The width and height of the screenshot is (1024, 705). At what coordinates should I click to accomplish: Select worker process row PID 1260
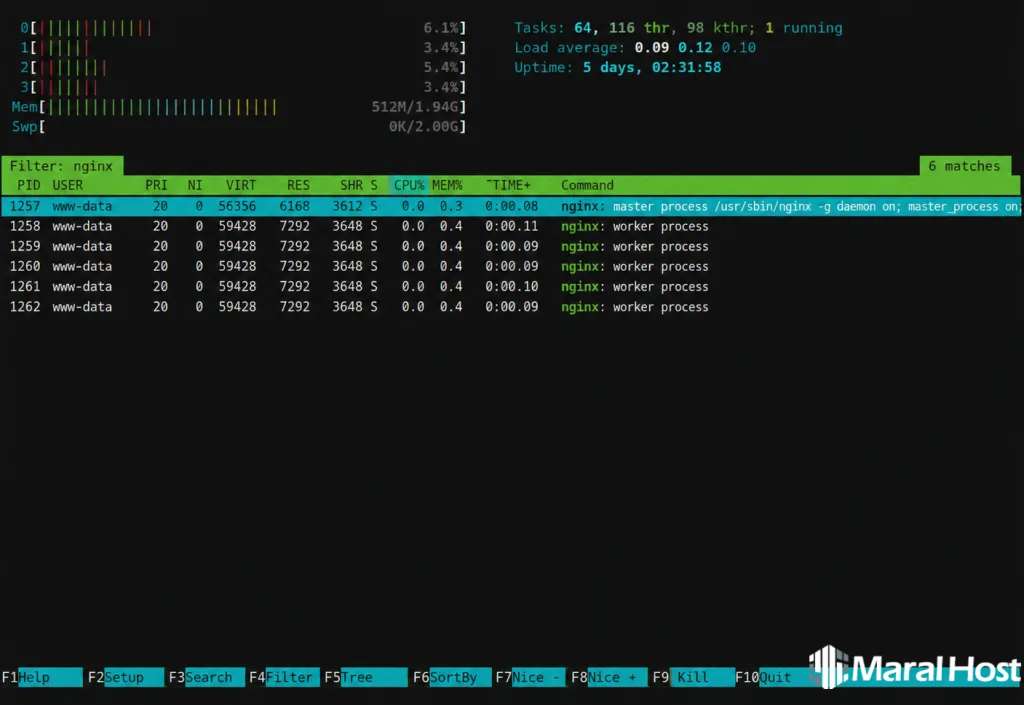coord(511,266)
